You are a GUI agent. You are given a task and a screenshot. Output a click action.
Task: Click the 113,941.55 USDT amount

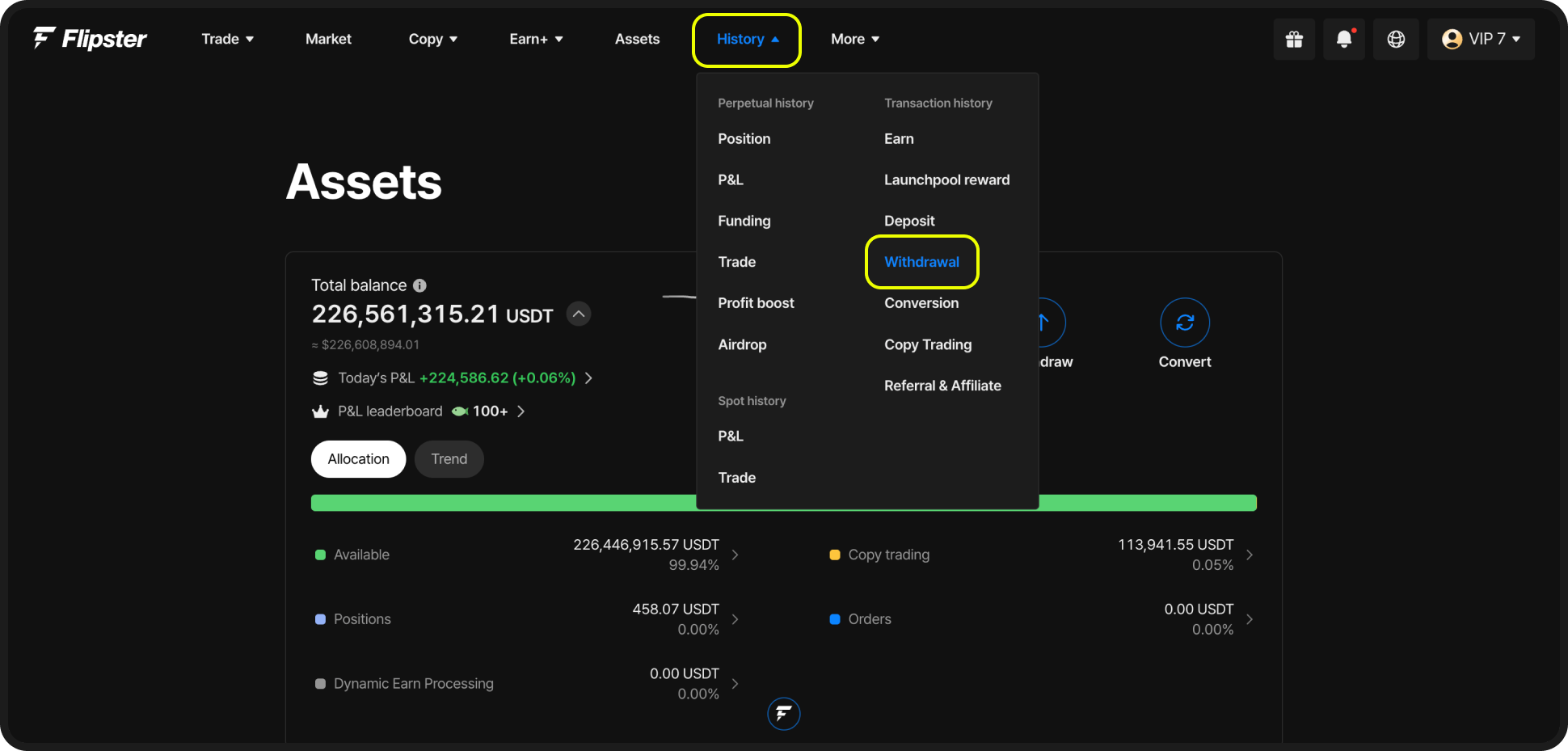click(1175, 545)
